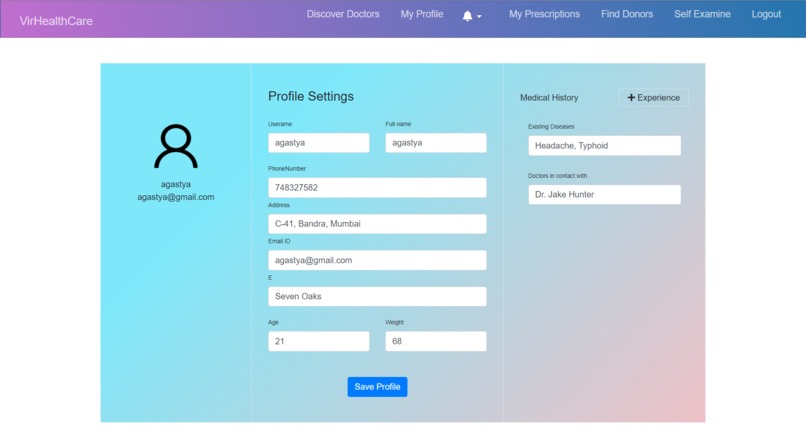
Task: Expand the notification dropdown caret
Action: click(x=479, y=16)
